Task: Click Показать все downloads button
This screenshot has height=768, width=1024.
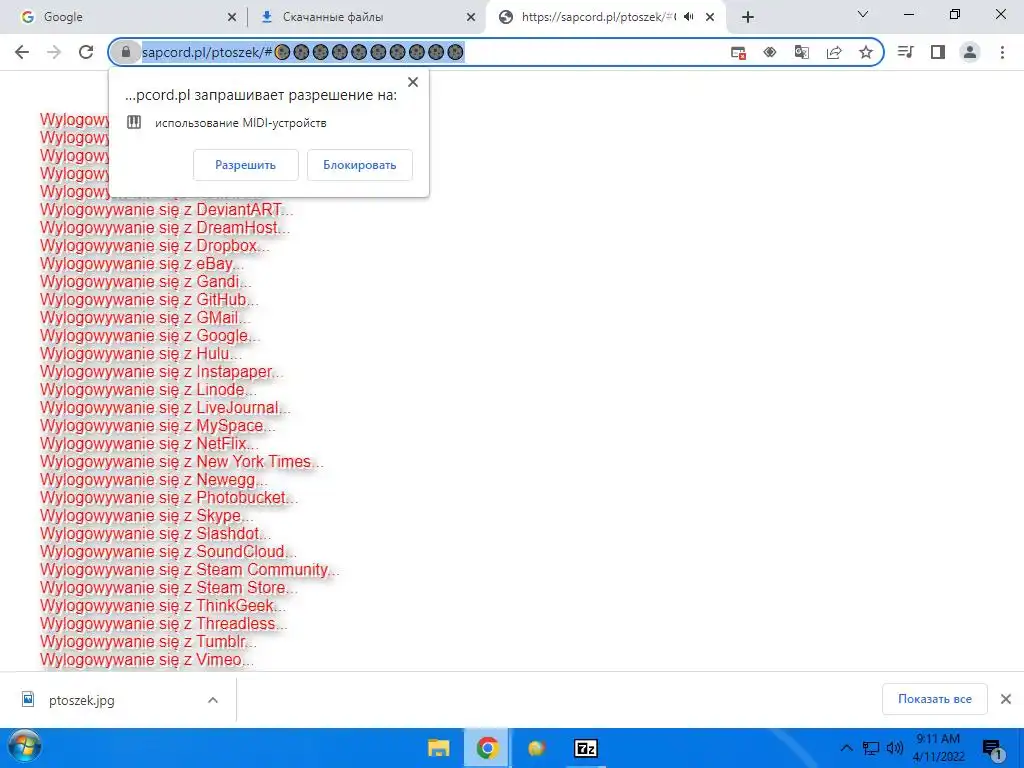Action: pos(935,699)
